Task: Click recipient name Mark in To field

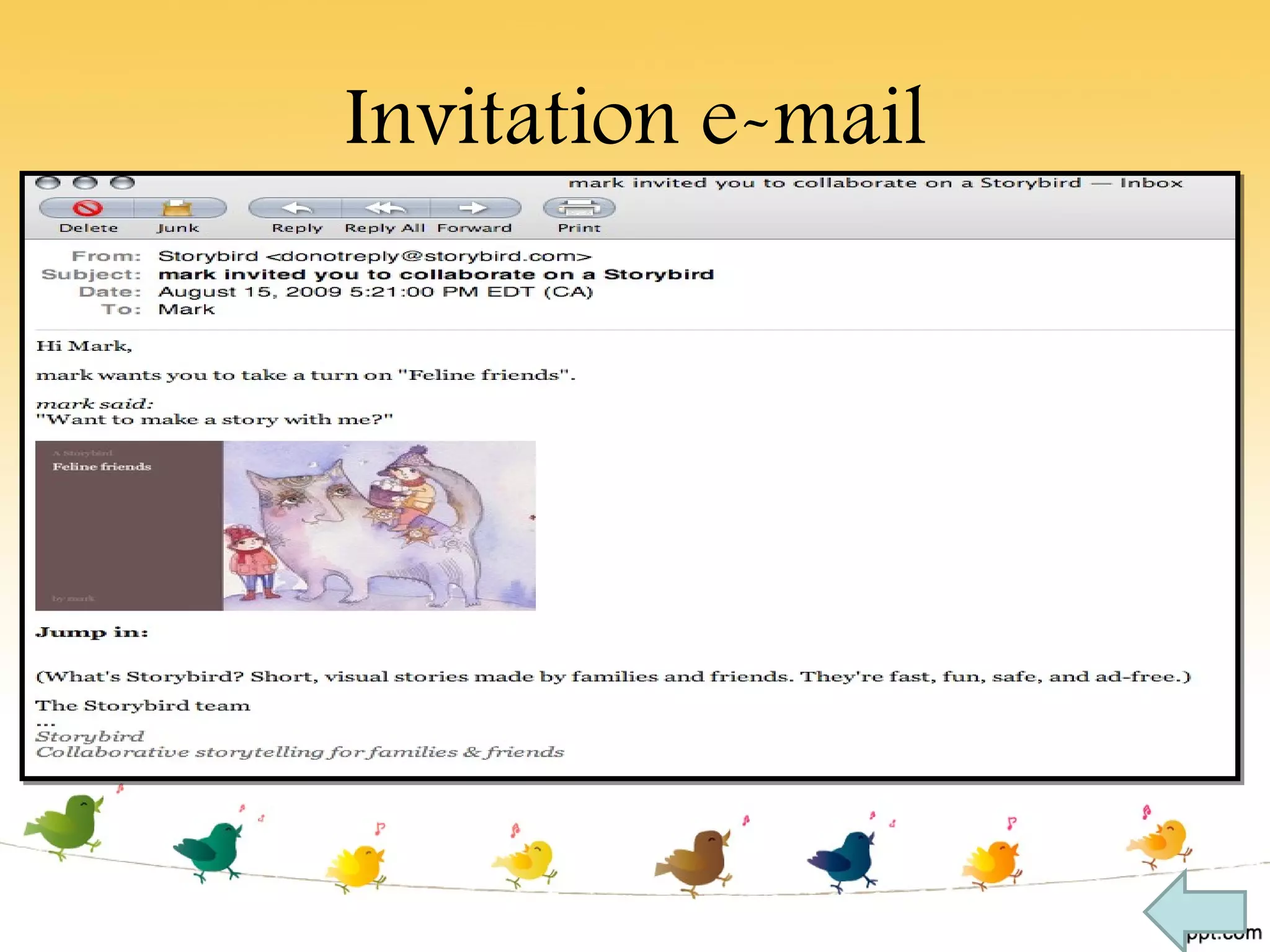Action: click(187, 309)
